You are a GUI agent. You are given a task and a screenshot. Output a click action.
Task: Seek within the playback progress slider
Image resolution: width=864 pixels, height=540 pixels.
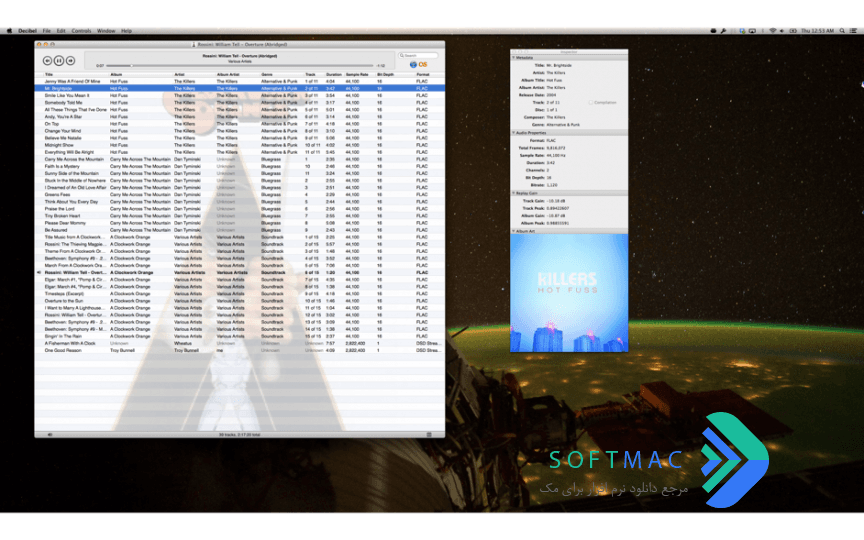(x=240, y=66)
